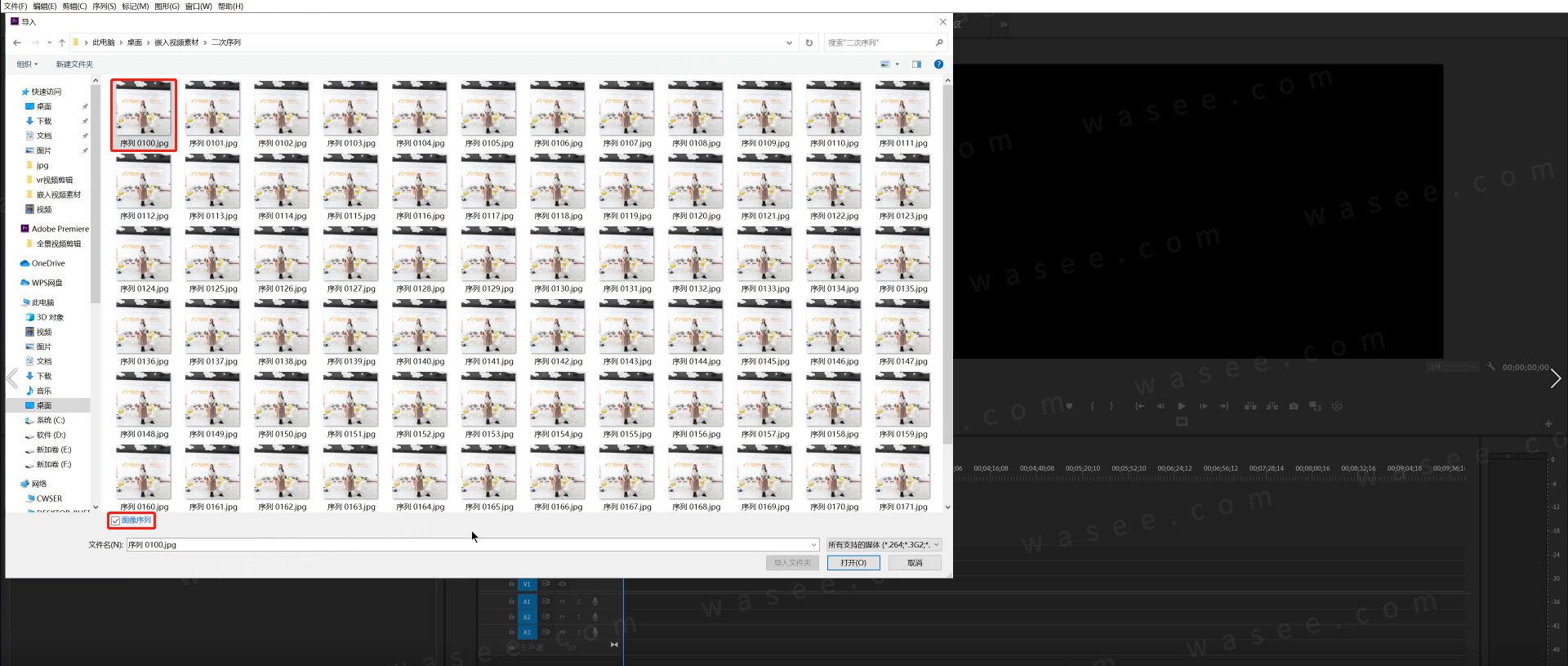The width and height of the screenshot is (1568, 666).
Task: Mute track A1 in the timeline
Action: coord(562,601)
